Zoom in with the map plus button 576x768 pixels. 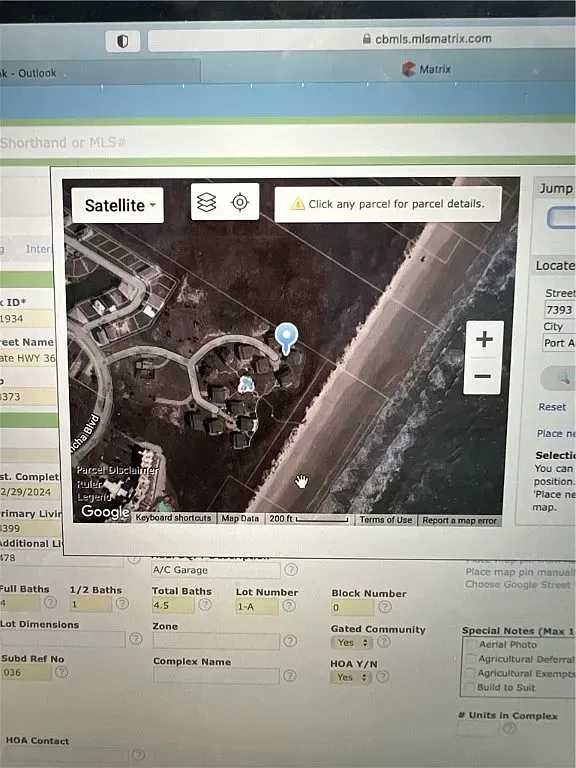[484, 339]
